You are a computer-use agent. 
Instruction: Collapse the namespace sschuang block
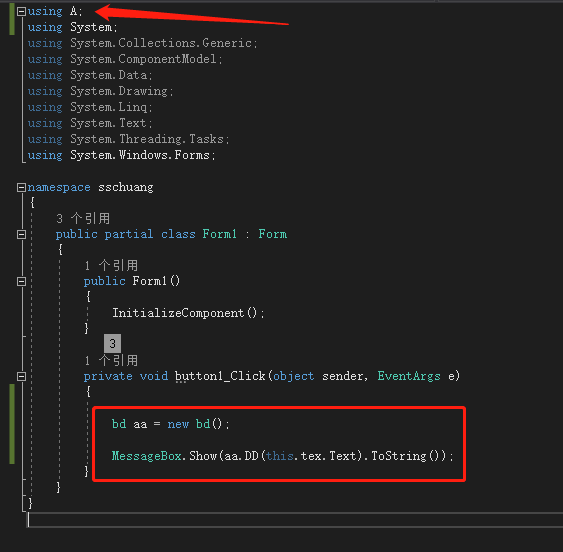coord(21,187)
